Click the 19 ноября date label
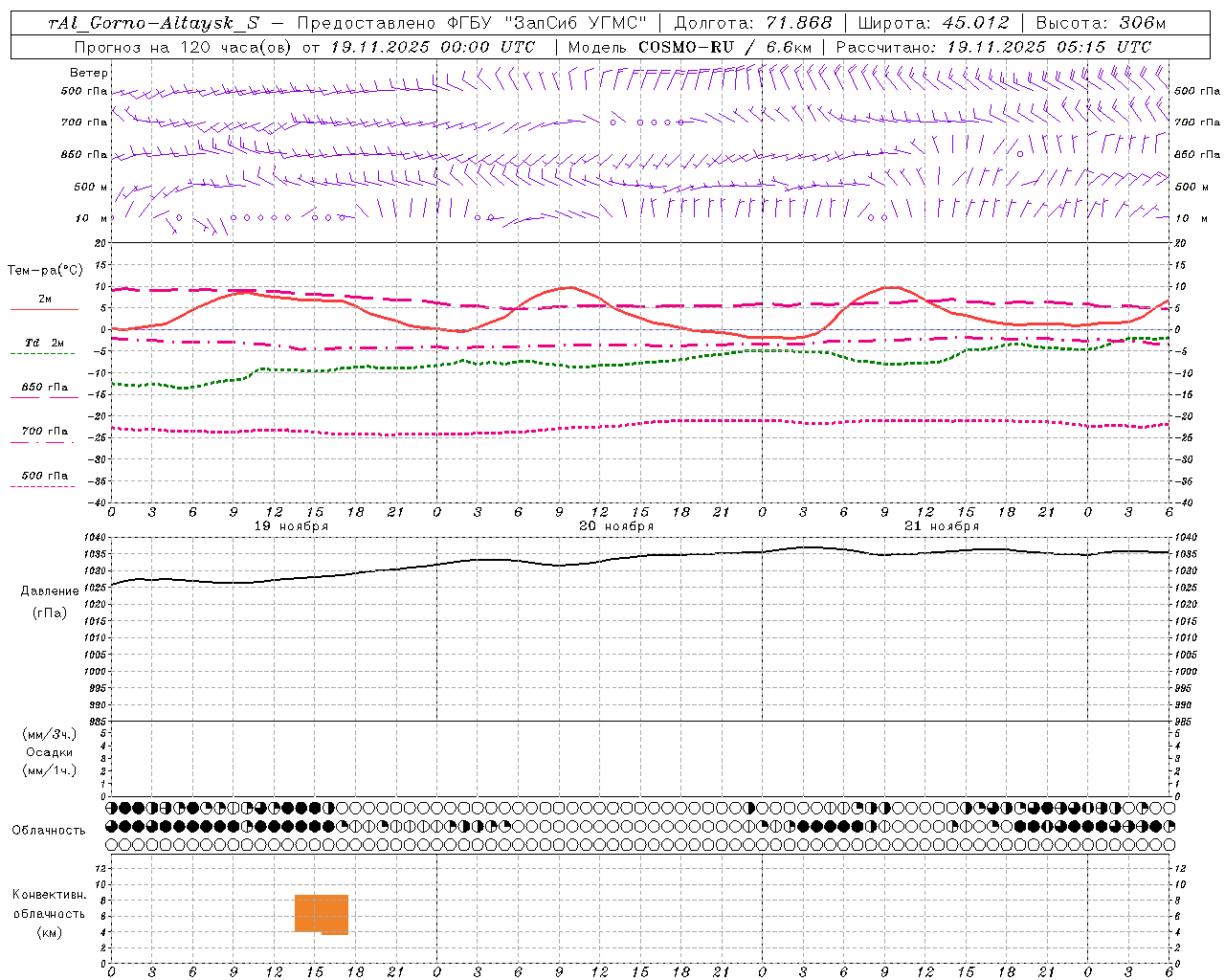This screenshot has height=980, width=1225. (291, 526)
